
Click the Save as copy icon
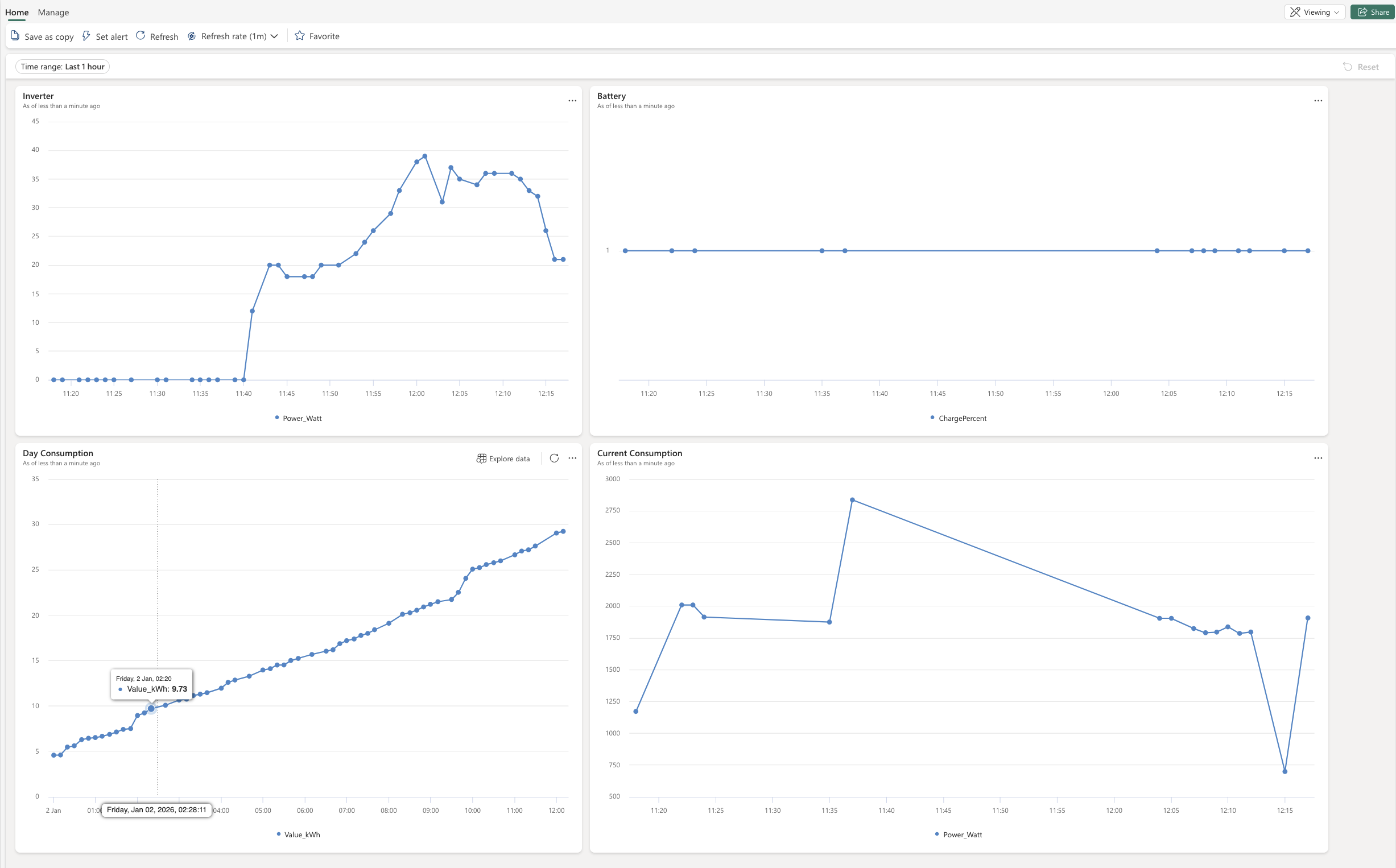tap(15, 36)
